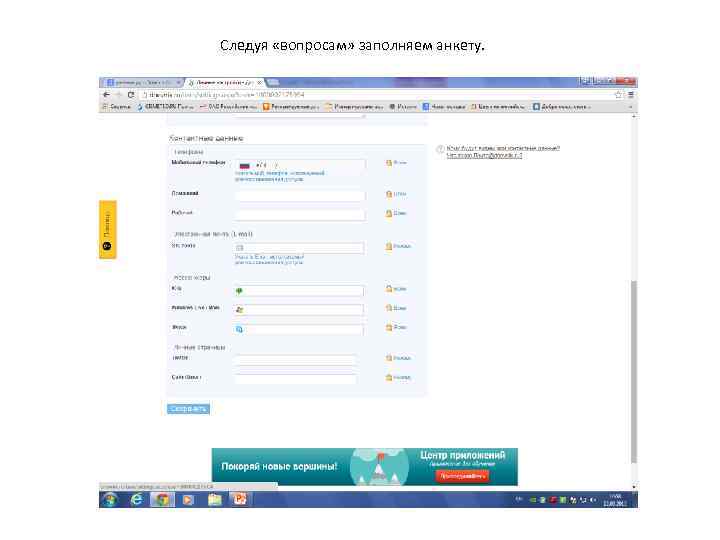The image size is (720, 540).
Task: Click the work phone input field
Action: click(x=300, y=215)
